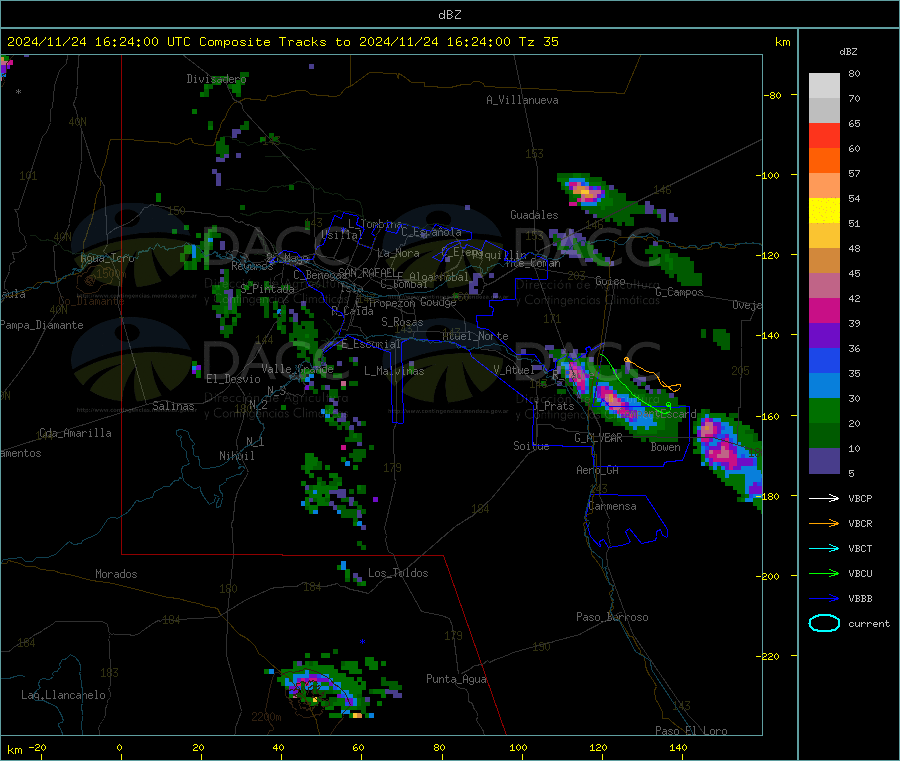This screenshot has height=761, width=900.
Task: Click the white VBCP arrow in legend
Action: coord(824,498)
